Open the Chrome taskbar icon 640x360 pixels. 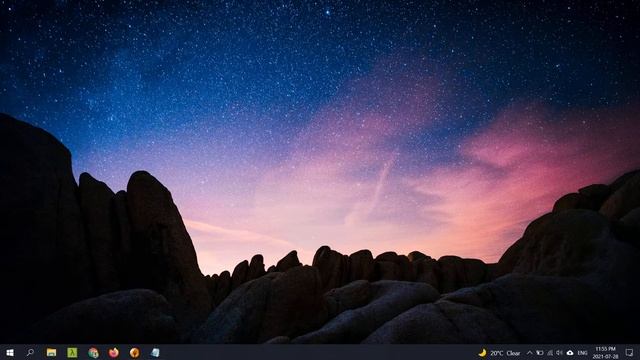[93, 353]
